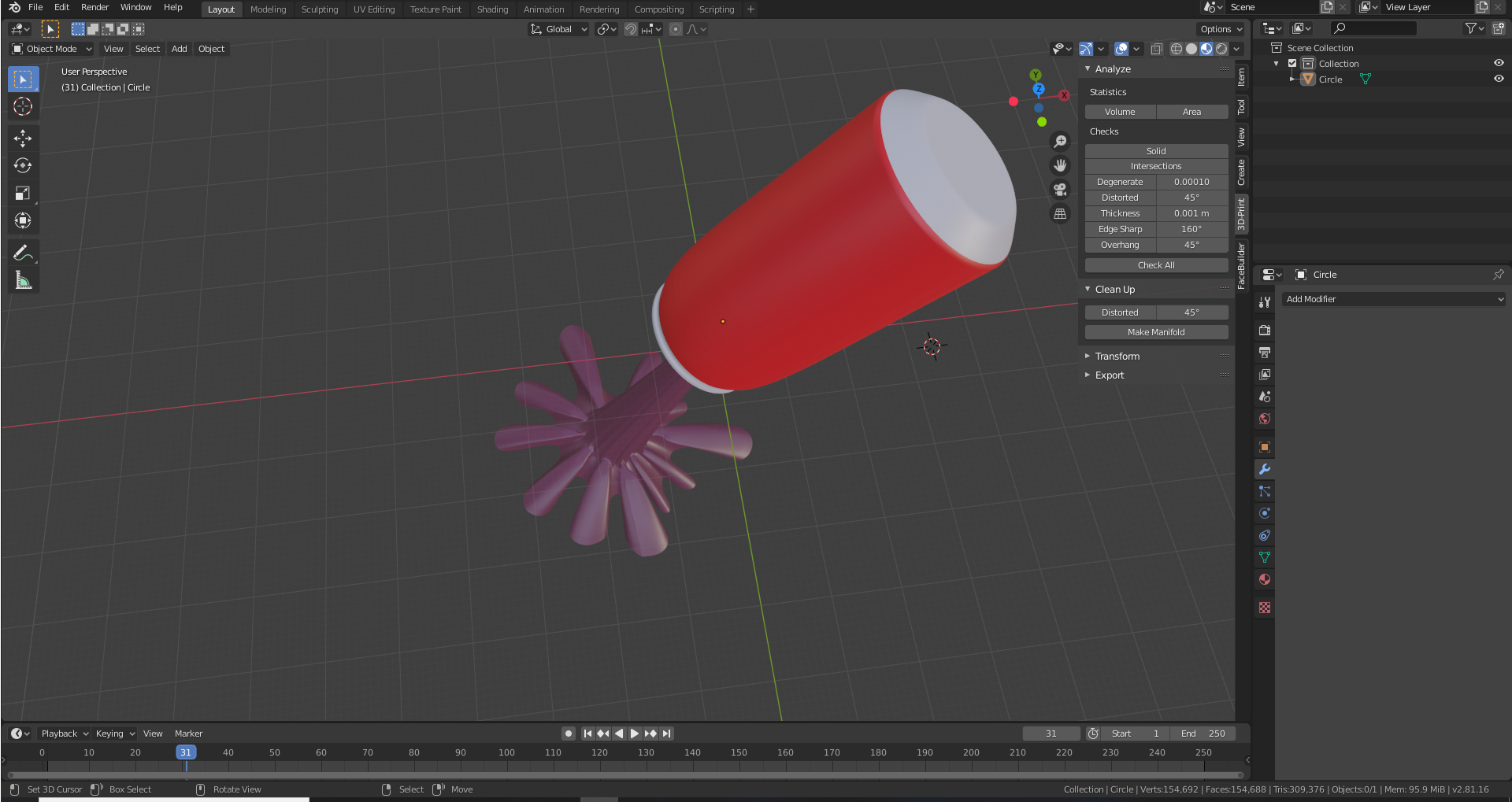This screenshot has width=1512, height=802.
Task: Switch to the Sculpting workspace tab
Action: 319,9
